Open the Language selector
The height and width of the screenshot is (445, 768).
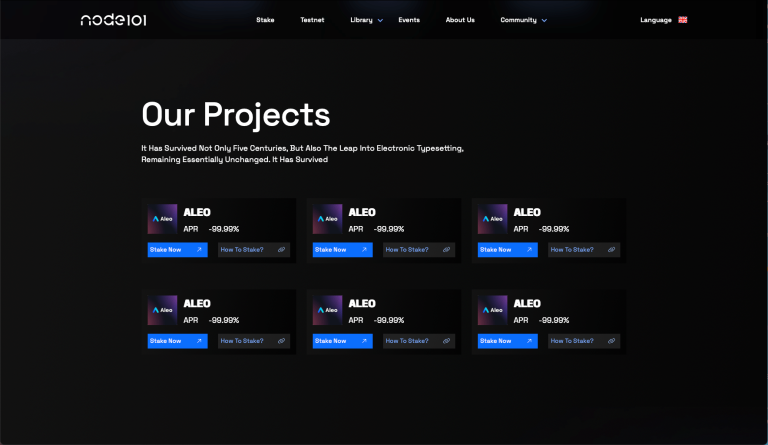coord(656,20)
